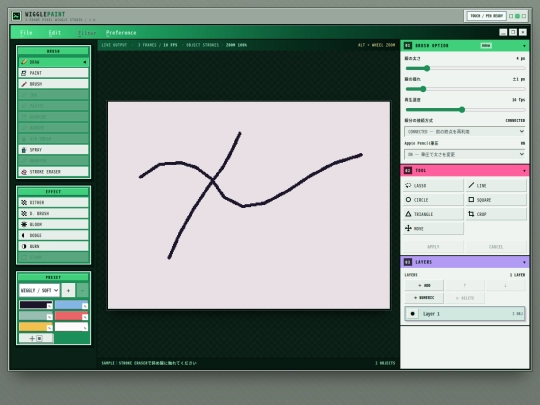Edit the yellow swatch pencil icon
540x405 pixels.
pyautogui.click(x=50, y=328)
